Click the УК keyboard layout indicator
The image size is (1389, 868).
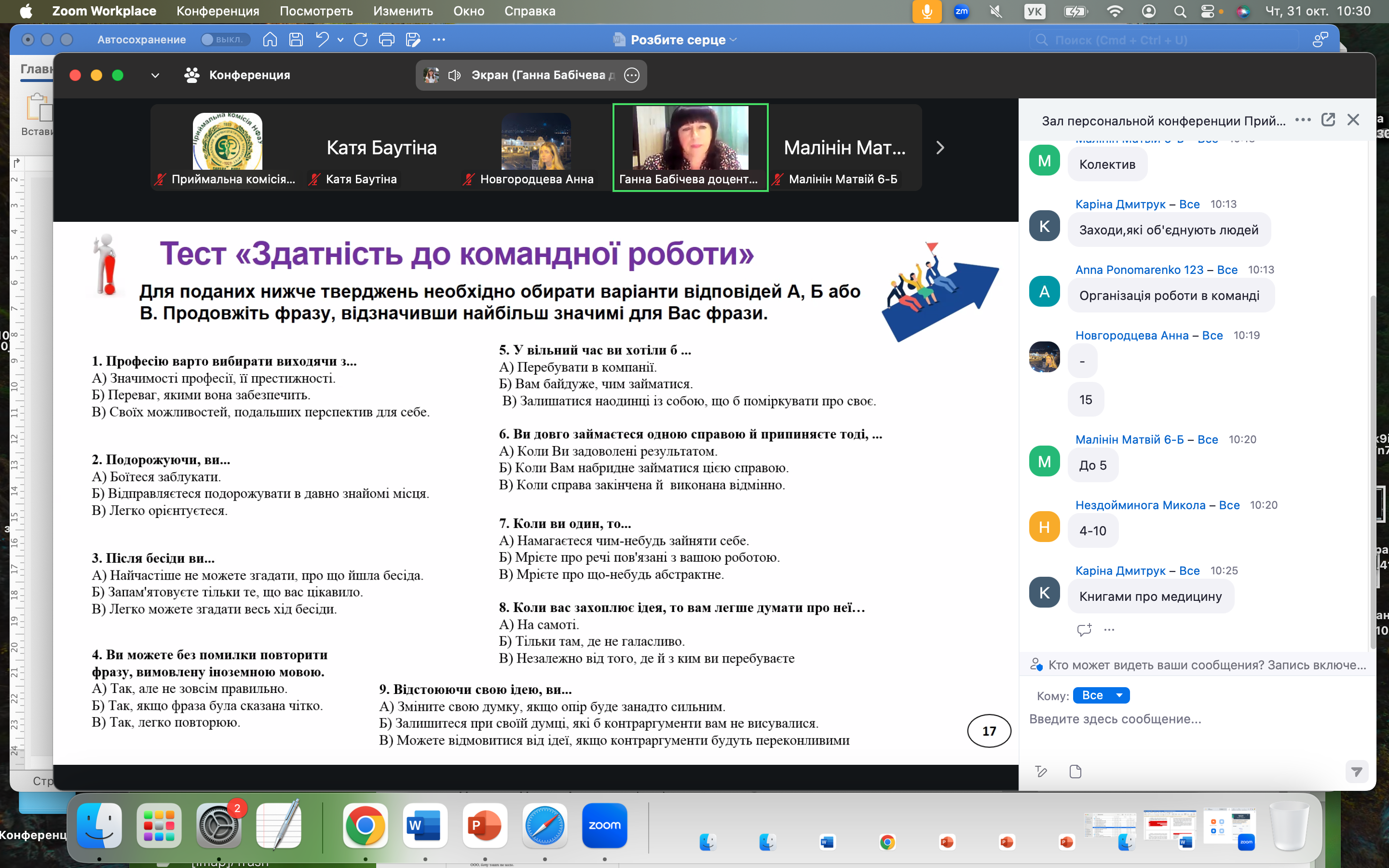(x=1035, y=11)
